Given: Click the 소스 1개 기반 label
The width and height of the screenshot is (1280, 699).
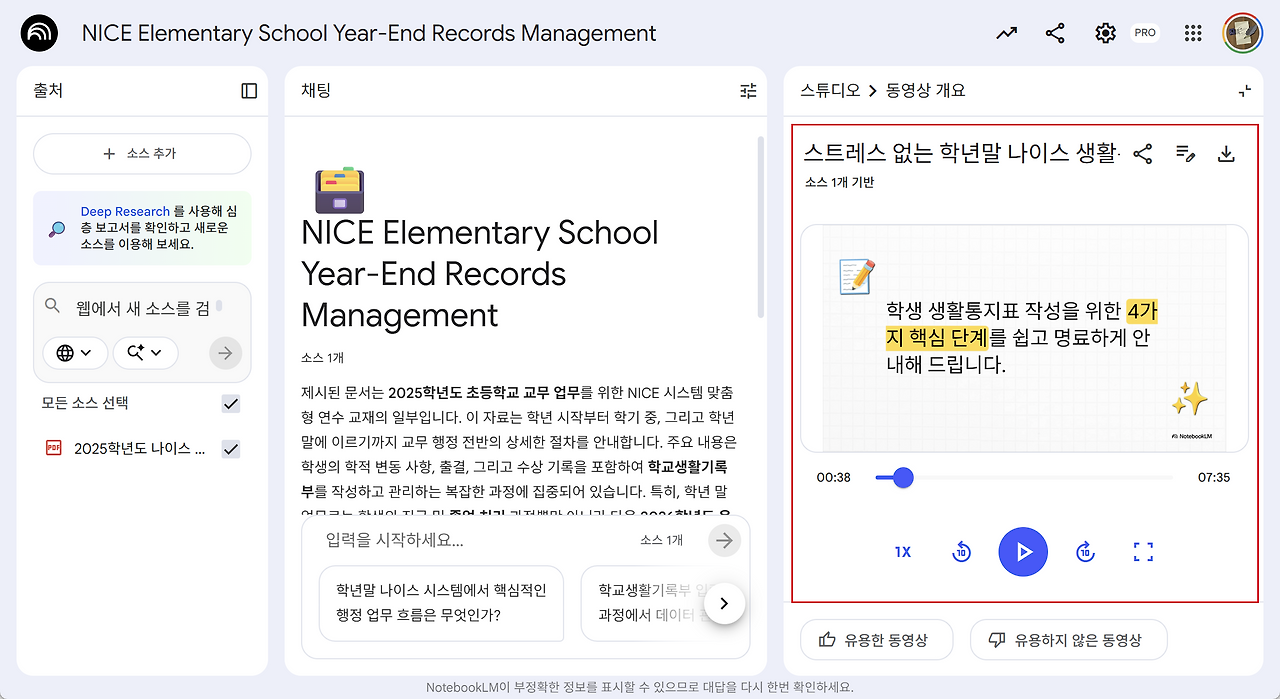Looking at the screenshot, I should point(840,183).
